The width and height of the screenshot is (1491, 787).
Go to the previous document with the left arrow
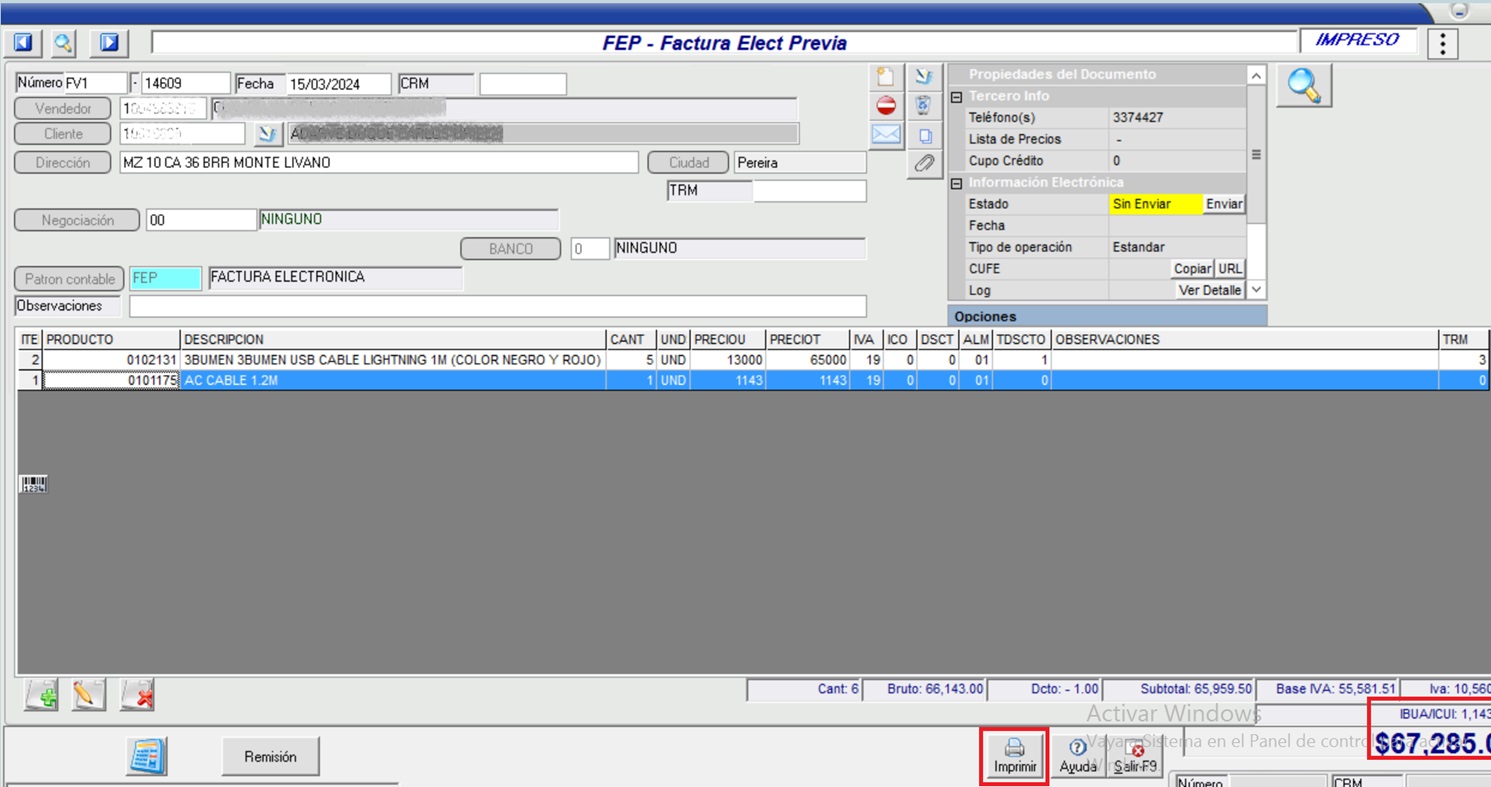pyautogui.click(x=23, y=43)
